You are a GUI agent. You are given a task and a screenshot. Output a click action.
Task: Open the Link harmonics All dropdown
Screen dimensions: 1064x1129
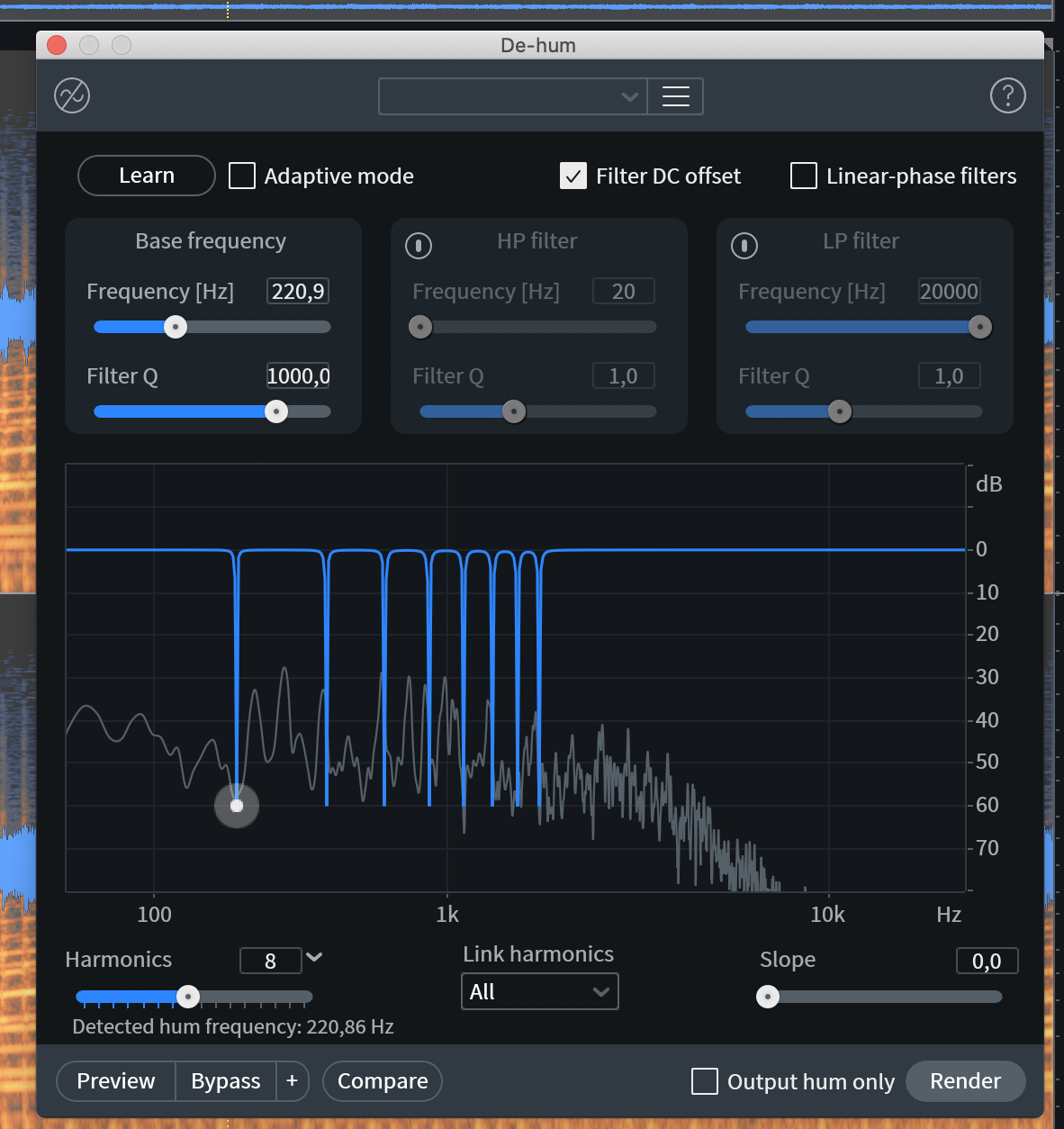coord(539,991)
